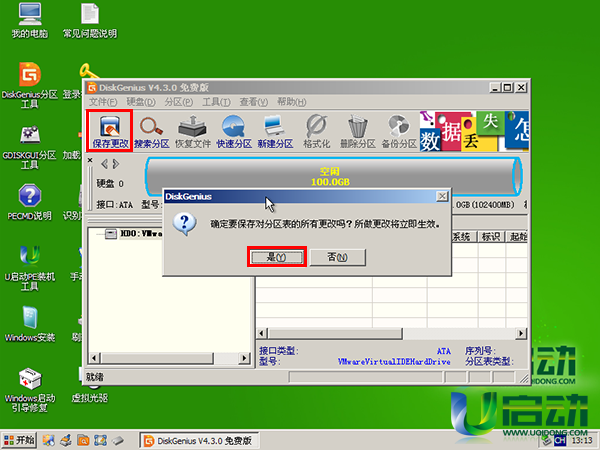Click the Quick Partition (快速分区) toolbar icon

[x=234, y=131]
